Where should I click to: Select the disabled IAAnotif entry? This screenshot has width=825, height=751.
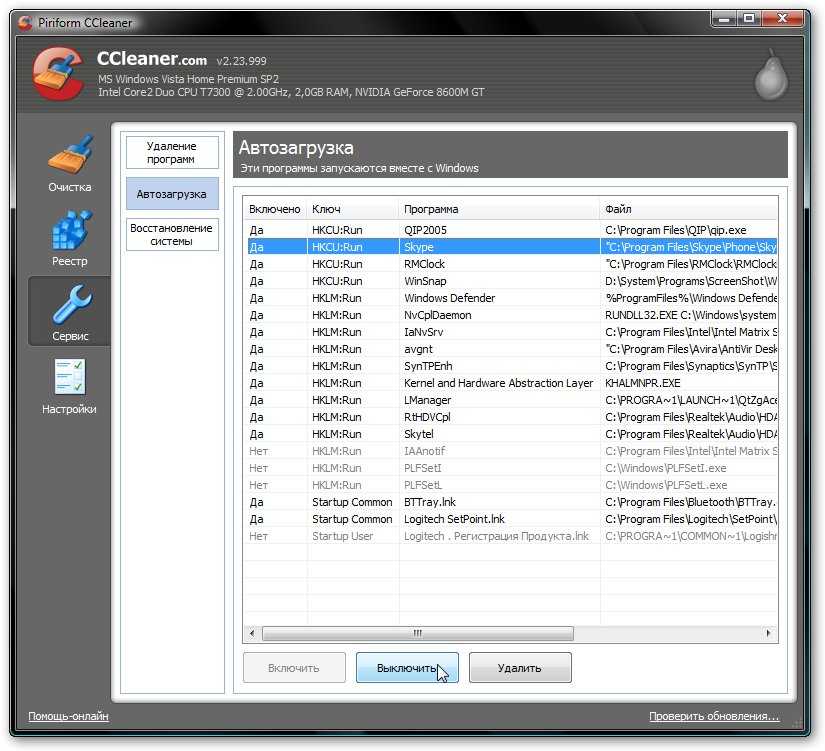click(425, 451)
